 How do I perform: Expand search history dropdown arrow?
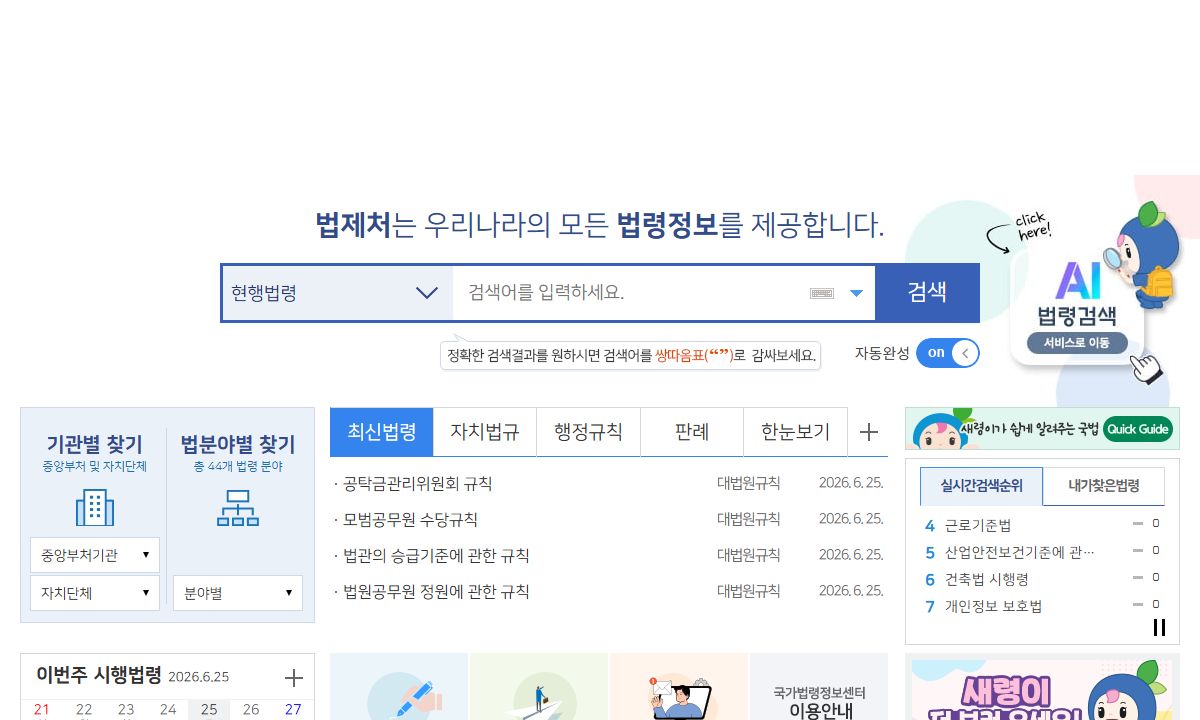pyautogui.click(x=856, y=293)
